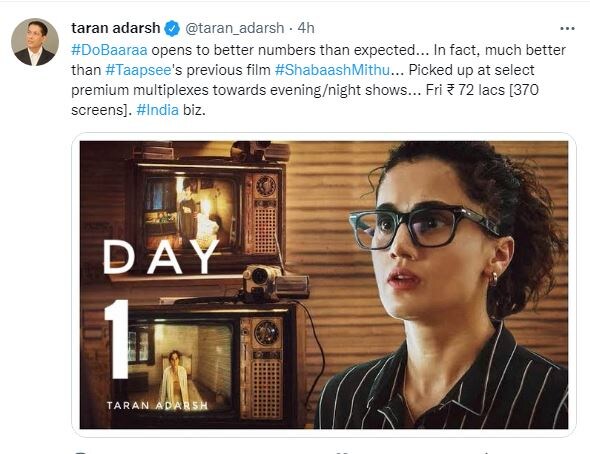The image size is (590, 454).
Task: Open taran adarsh's profile picture avatar
Action: coord(35,42)
